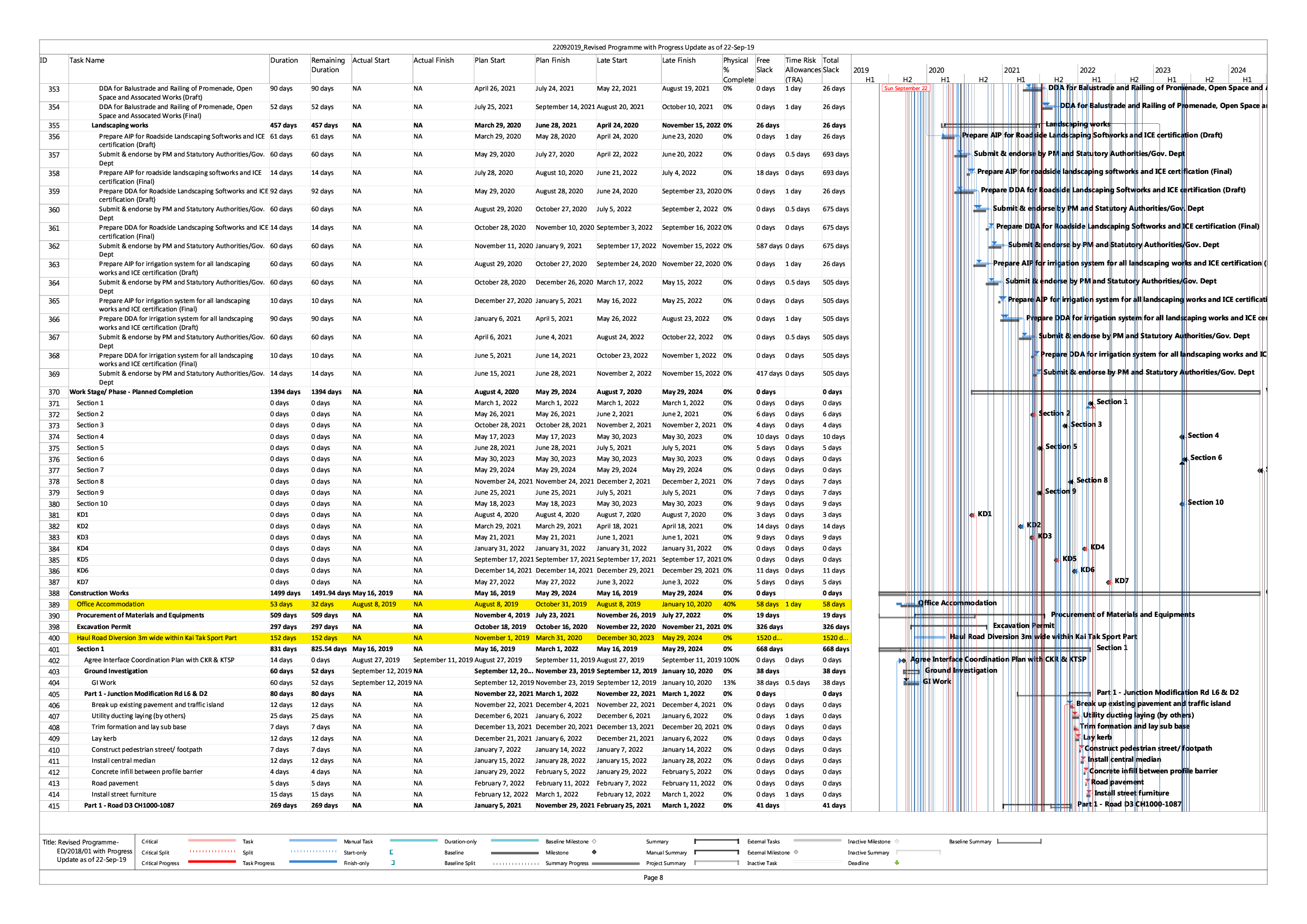Click the Task Name column header
1307x924 pixels.
pyautogui.click(x=86, y=61)
